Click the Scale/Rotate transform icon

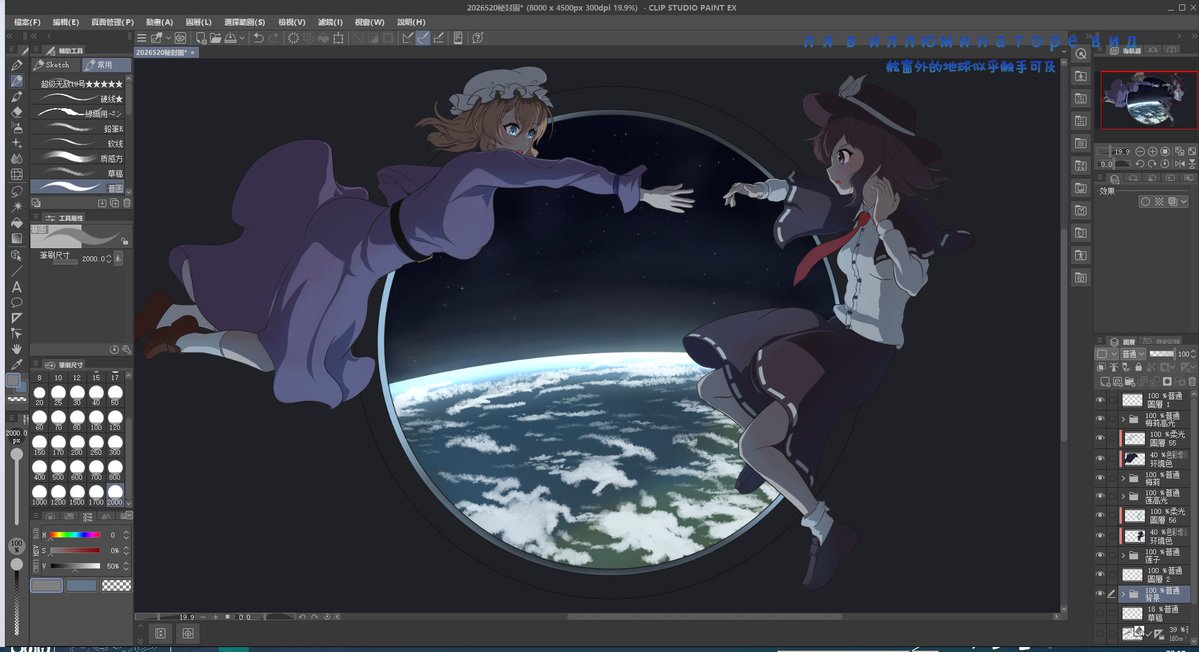point(338,37)
